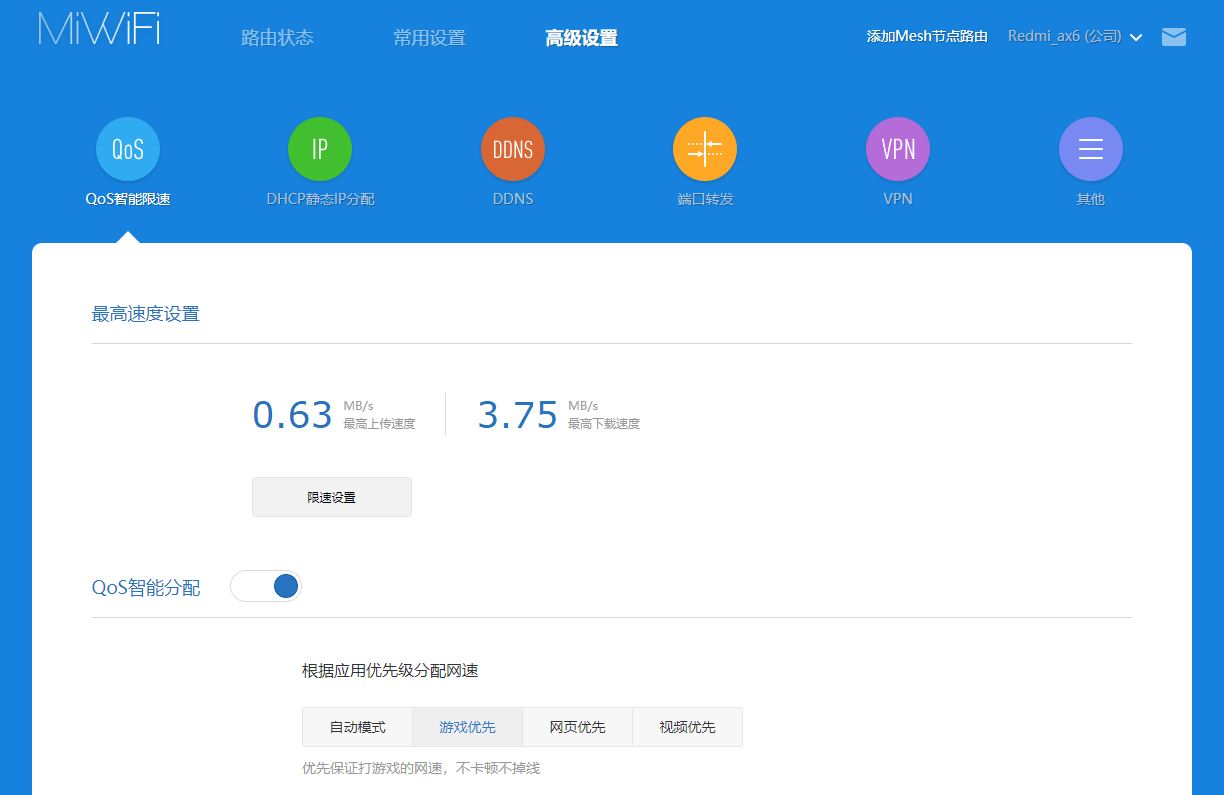The image size is (1224, 795).
Task: Select the DHCP静态IP分配 icon
Action: point(320,148)
